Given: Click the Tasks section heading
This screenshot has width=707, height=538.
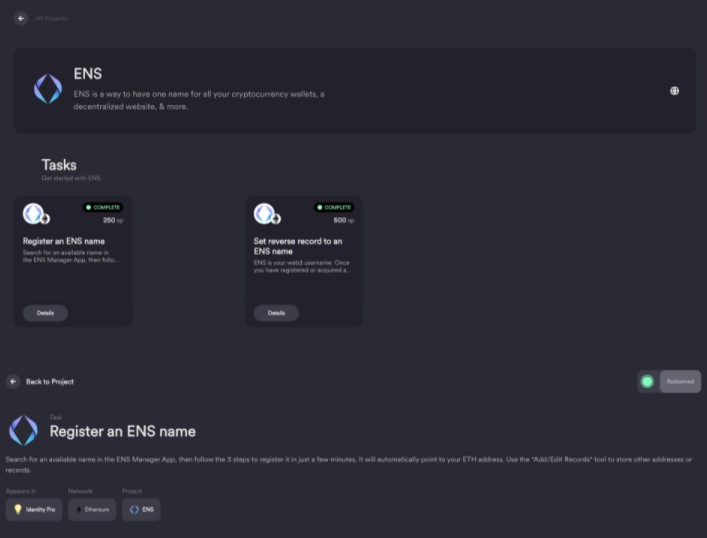Looking at the screenshot, I should click(x=59, y=165).
